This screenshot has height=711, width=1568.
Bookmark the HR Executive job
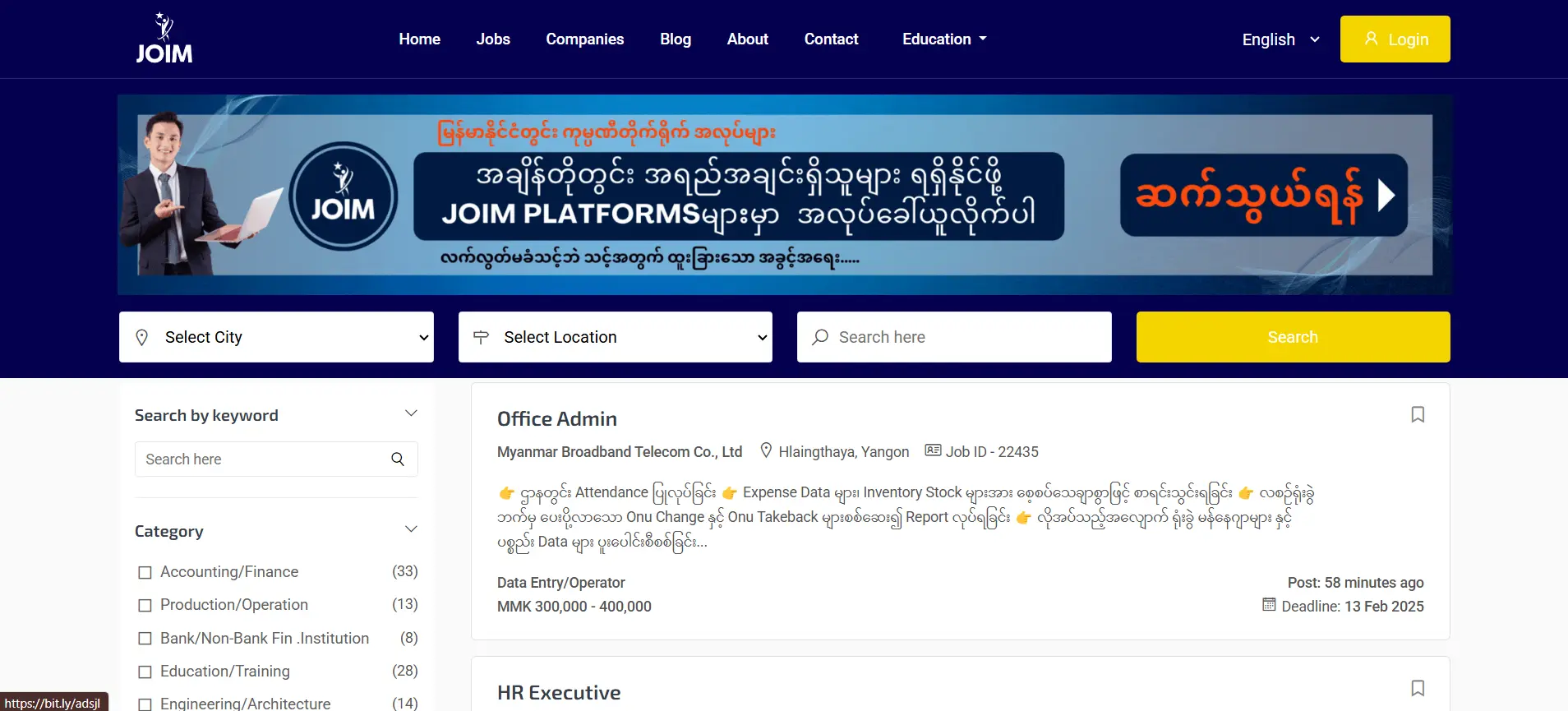coord(1418,688)
